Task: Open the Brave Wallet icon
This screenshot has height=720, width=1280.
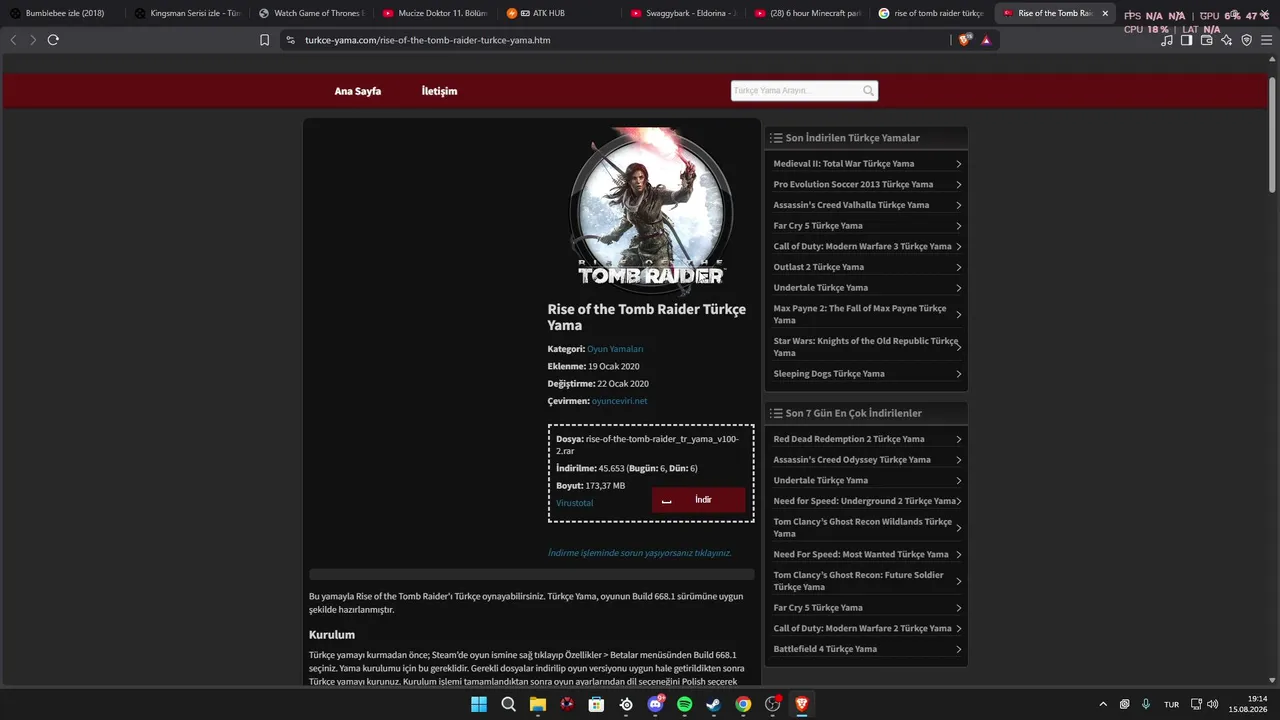Action: pyautogui.click(x=1206, y=40)
